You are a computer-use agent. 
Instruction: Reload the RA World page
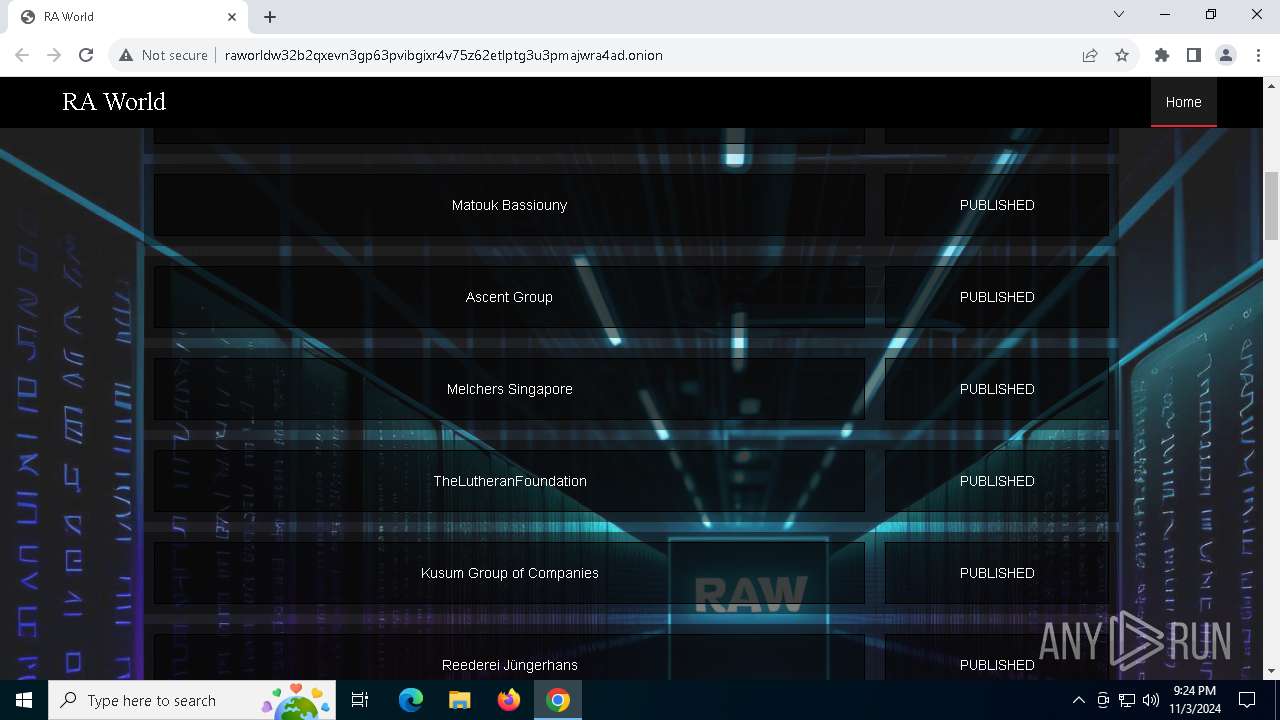[x=86, y=55]
